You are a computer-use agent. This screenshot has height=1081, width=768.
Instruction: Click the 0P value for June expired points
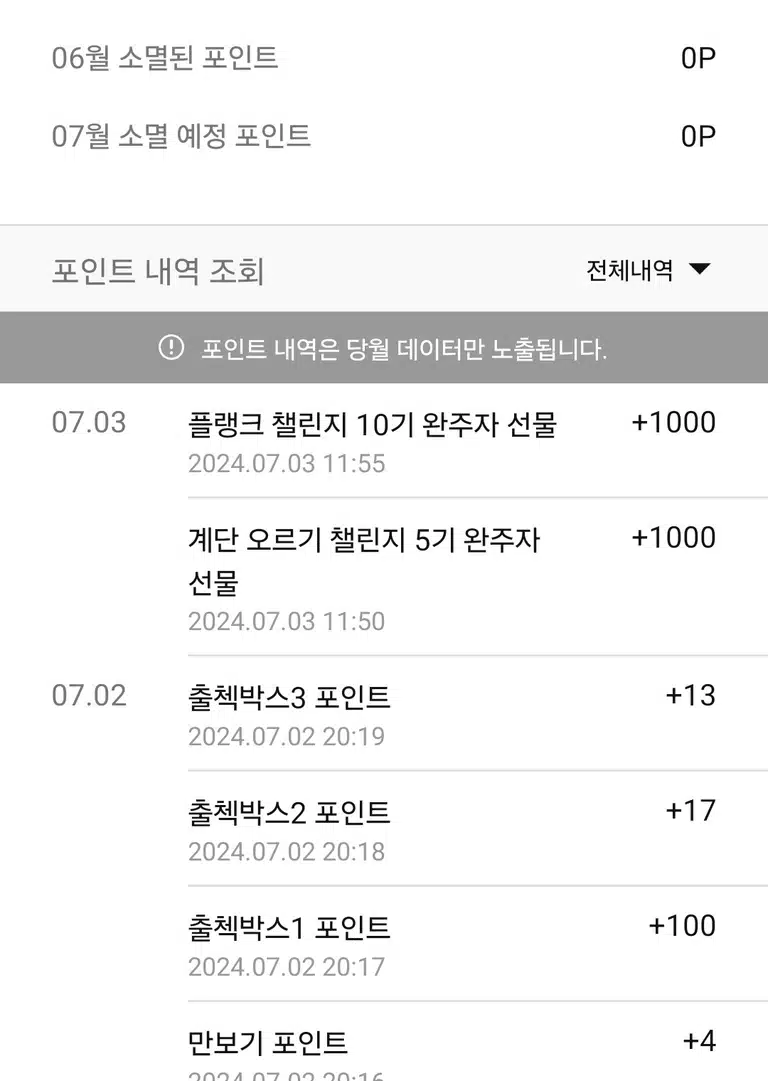[698, 58]
